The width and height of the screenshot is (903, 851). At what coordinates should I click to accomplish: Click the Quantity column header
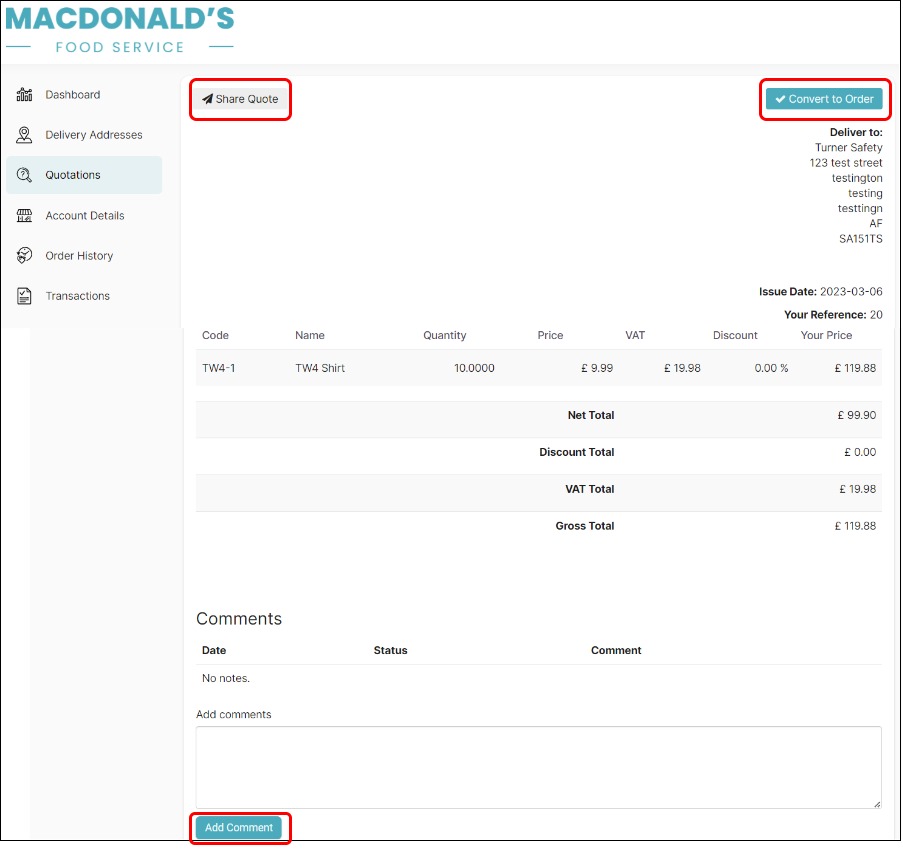coord(444,335)
